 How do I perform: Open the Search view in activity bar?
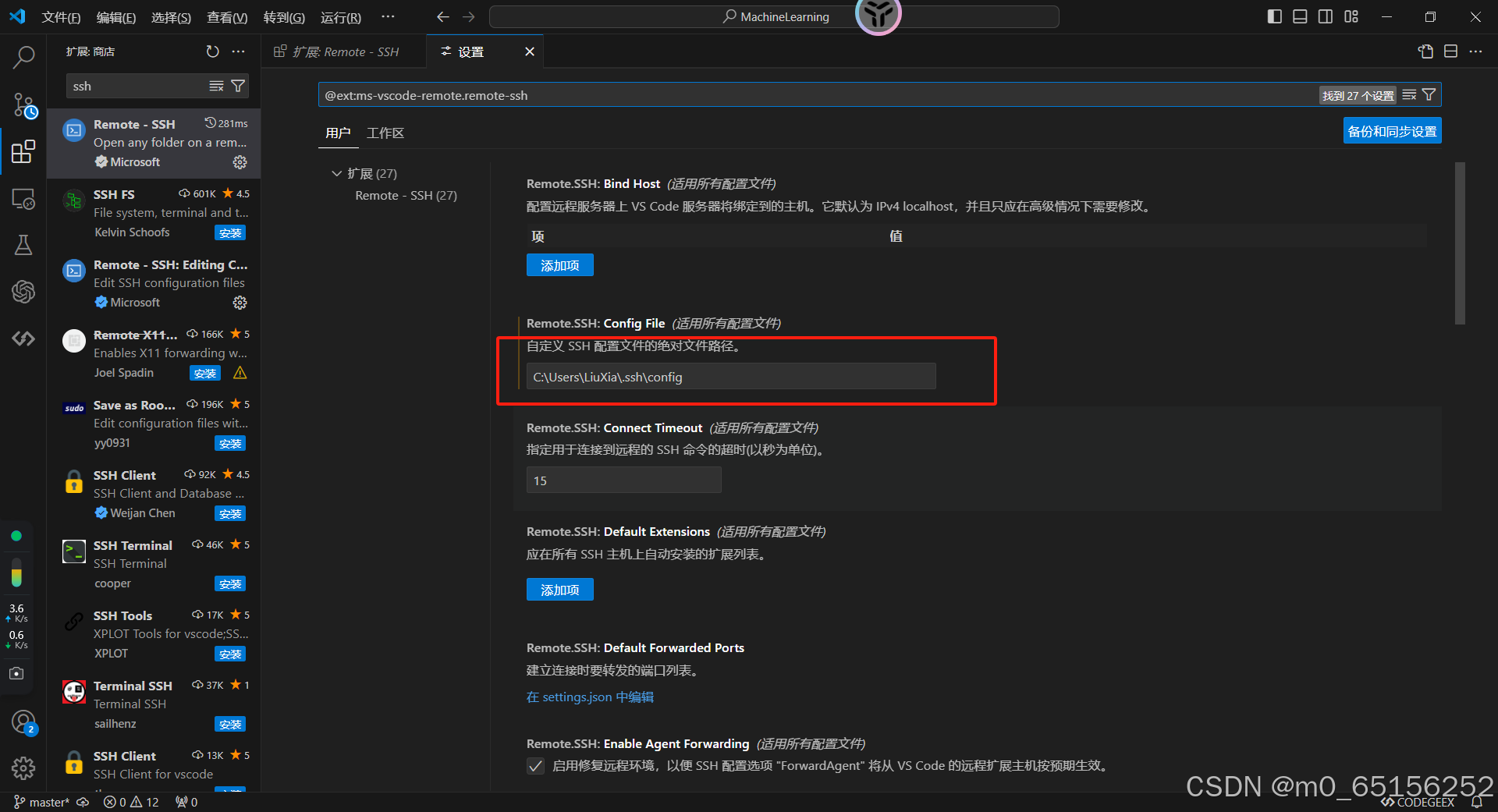(x=23, y=56)
